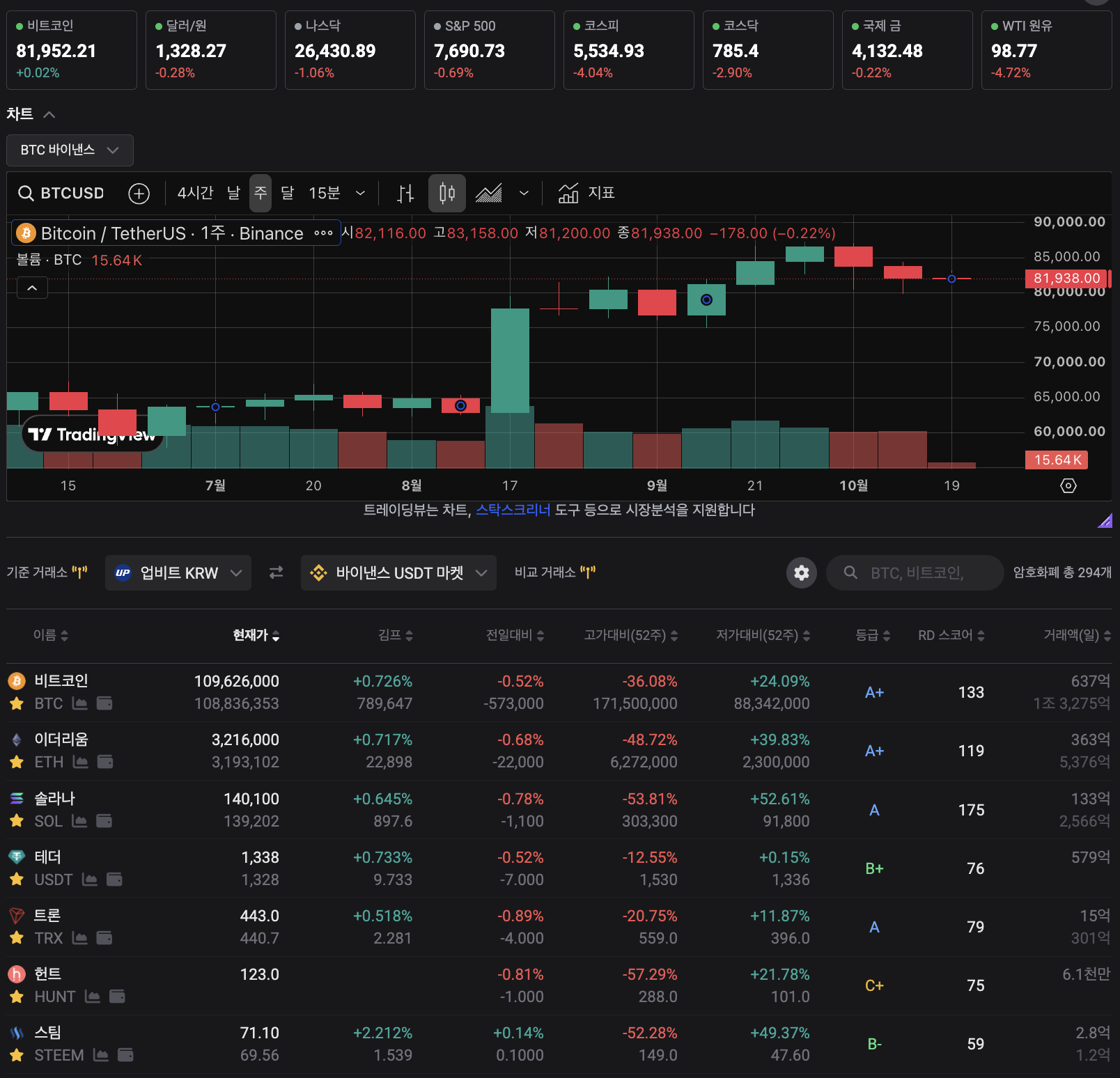Open BTC chart icon in Bitcoin row
Image resolution: width=1120 pixels, height=1078 pixels.
coord(80,703)
